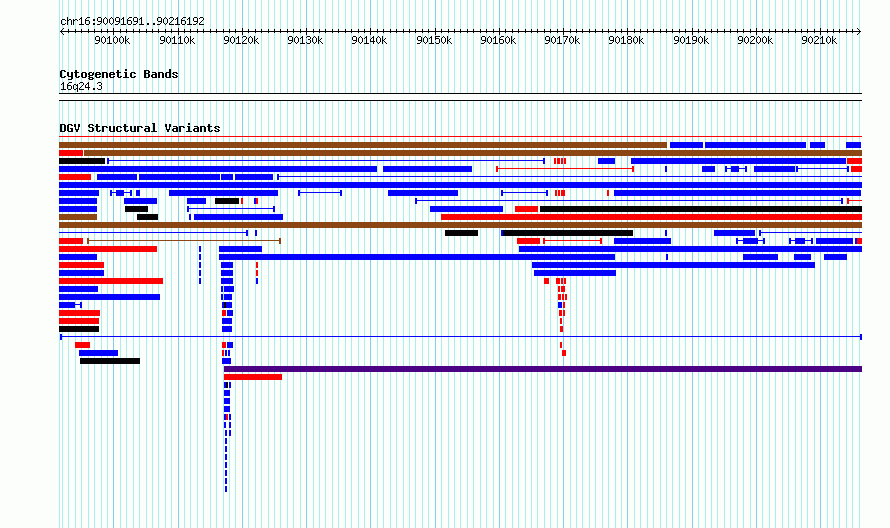Click the 90180k ruler tick label
Screen dimensions: 890x528
(x=627, y=40)
